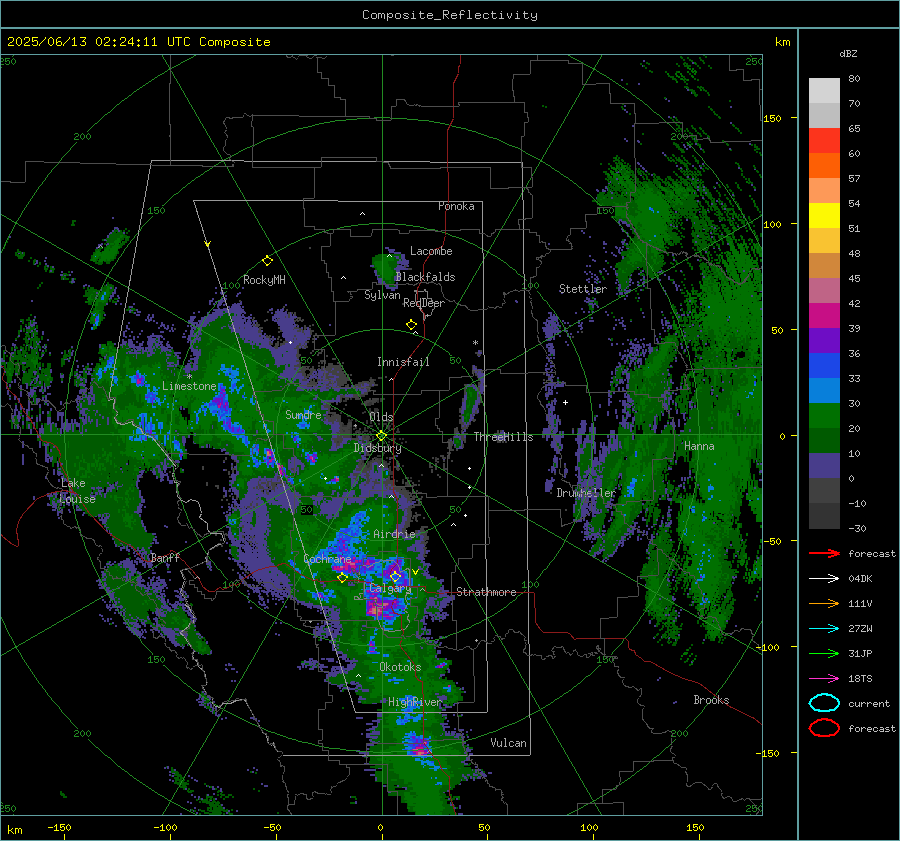
Task: Click the Blackfalds label
Action: 425,277
